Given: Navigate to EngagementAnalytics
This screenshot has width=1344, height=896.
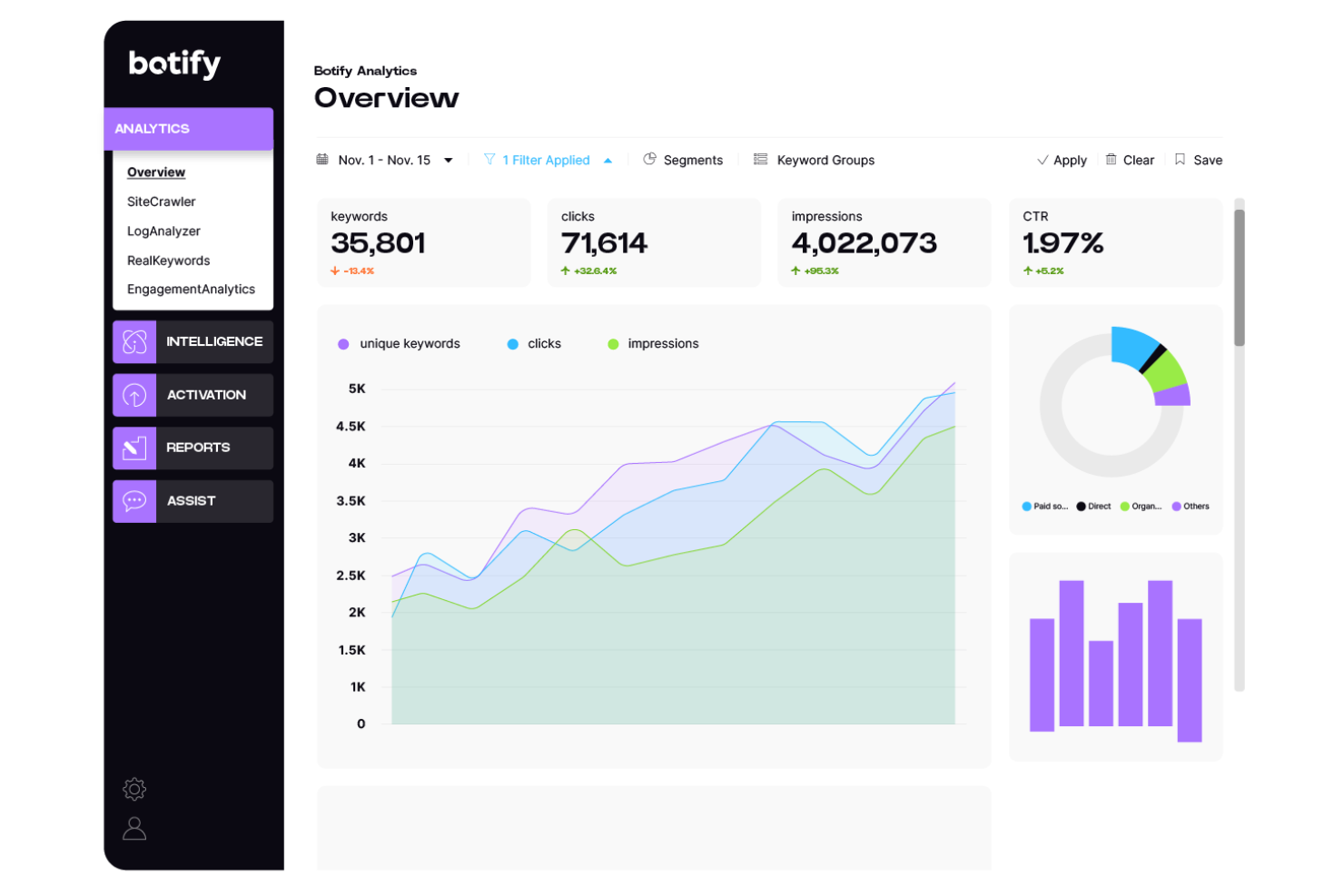Looking at the screenshot, I should click(x=191, y=290).
